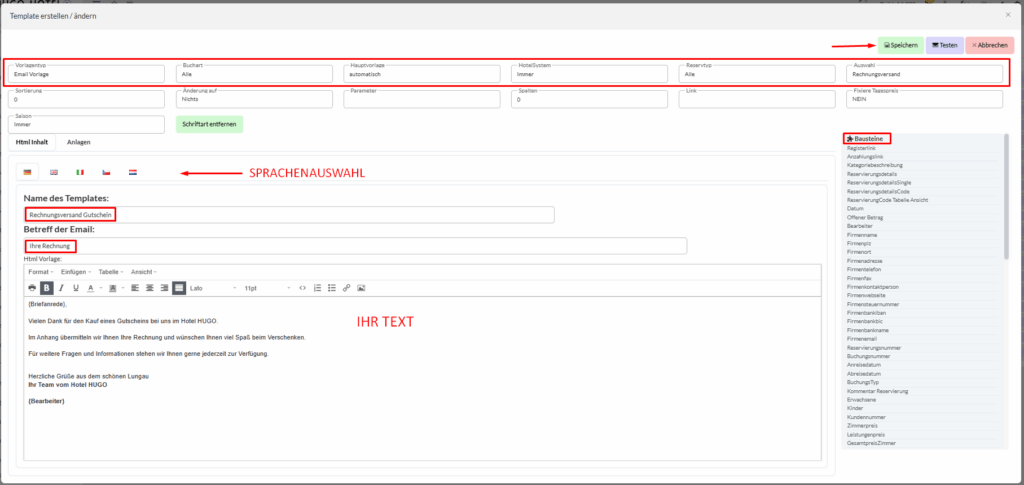The height and width of the screenshot is (485, 1024).
Task: Open the Vorlagentyp Email Vorlage dropdown
Action: (x=87, y=74)
